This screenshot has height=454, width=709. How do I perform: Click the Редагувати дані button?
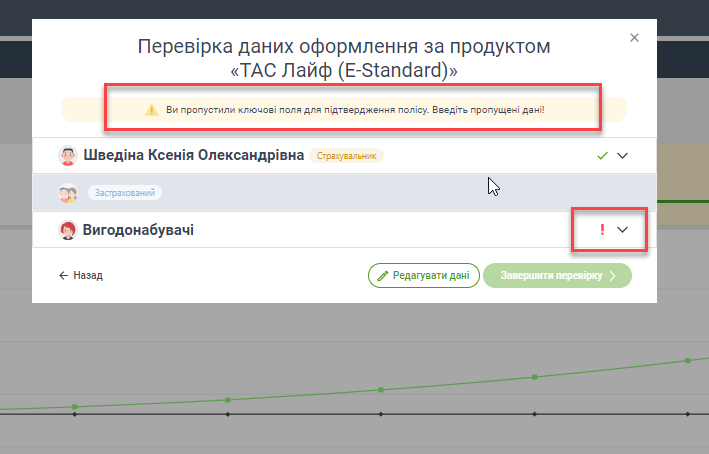coord(424,275)
